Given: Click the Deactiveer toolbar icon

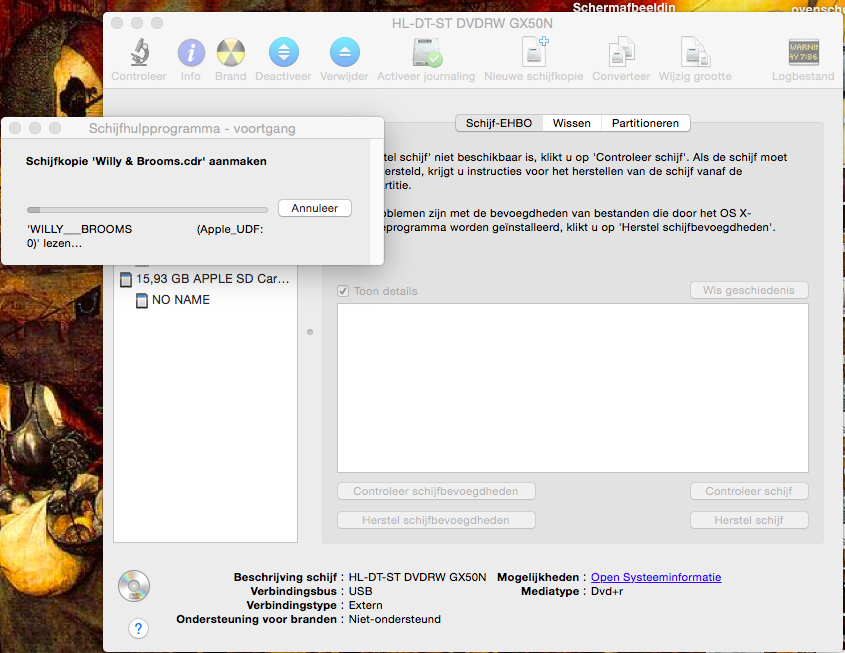Looking at the screenshot, I should (x=284, y=52).
